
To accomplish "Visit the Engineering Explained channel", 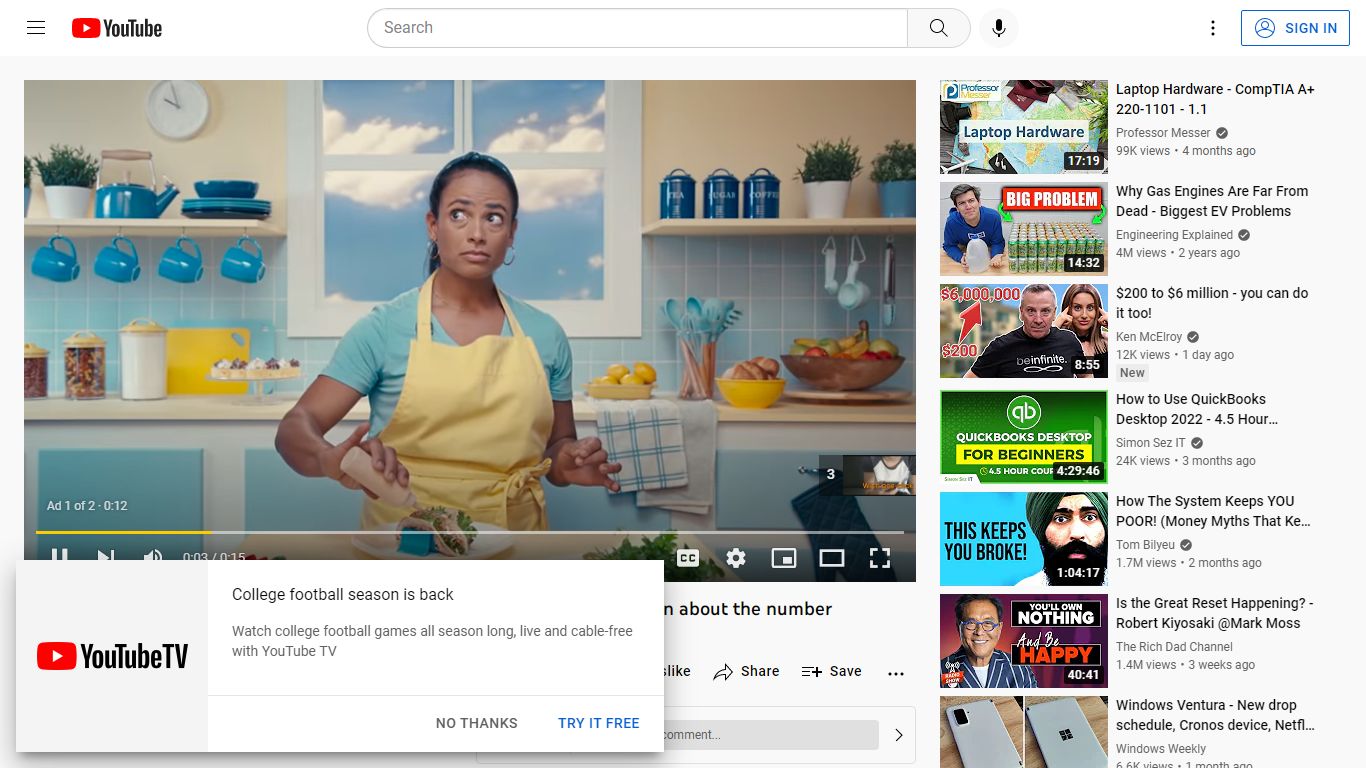I will tap(1175, 235).
